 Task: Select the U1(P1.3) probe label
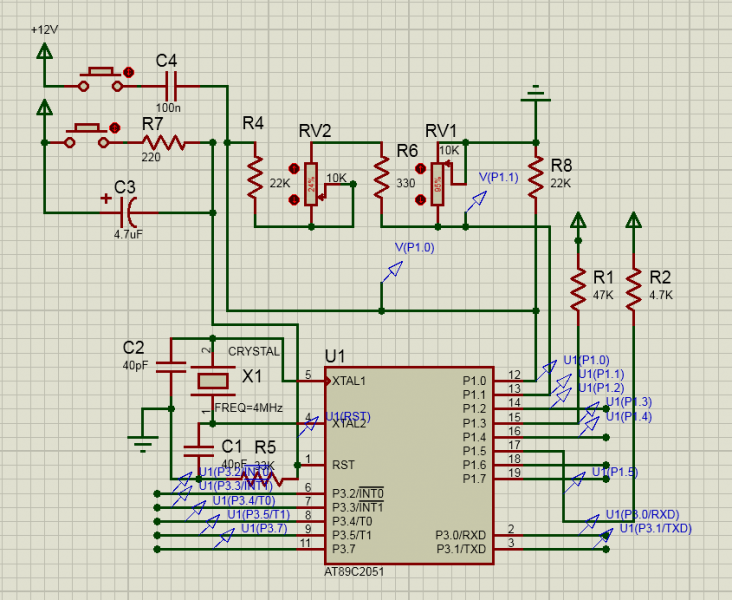click(x=629, y=402)
